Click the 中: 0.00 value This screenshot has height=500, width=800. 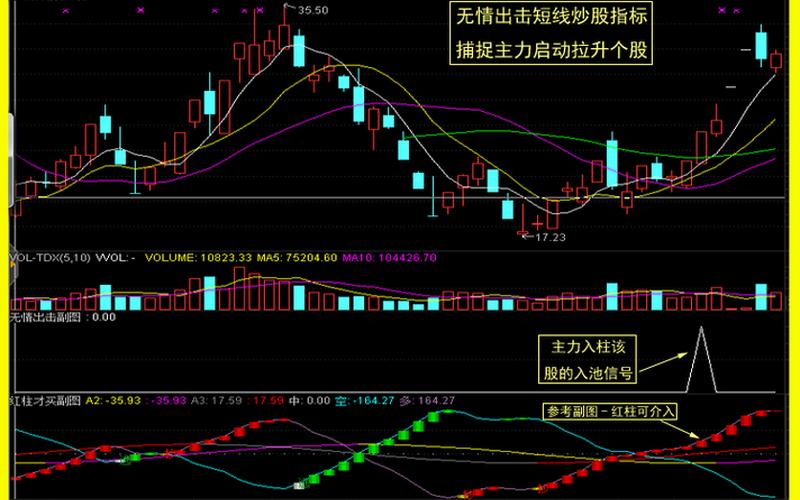(309, 401)
